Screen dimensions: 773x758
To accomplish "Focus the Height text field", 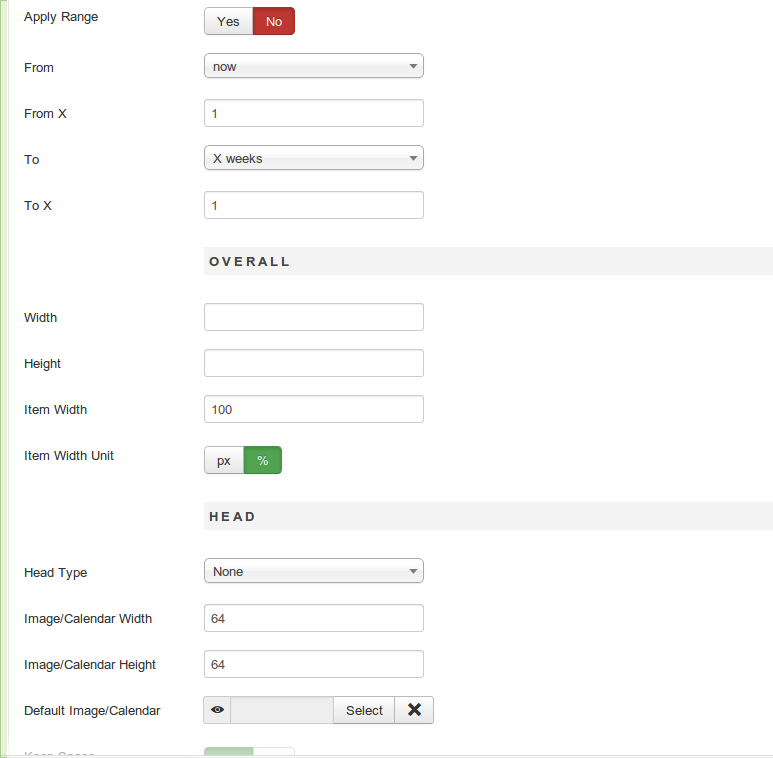I will pyautogui.click(x=314, y=363).
